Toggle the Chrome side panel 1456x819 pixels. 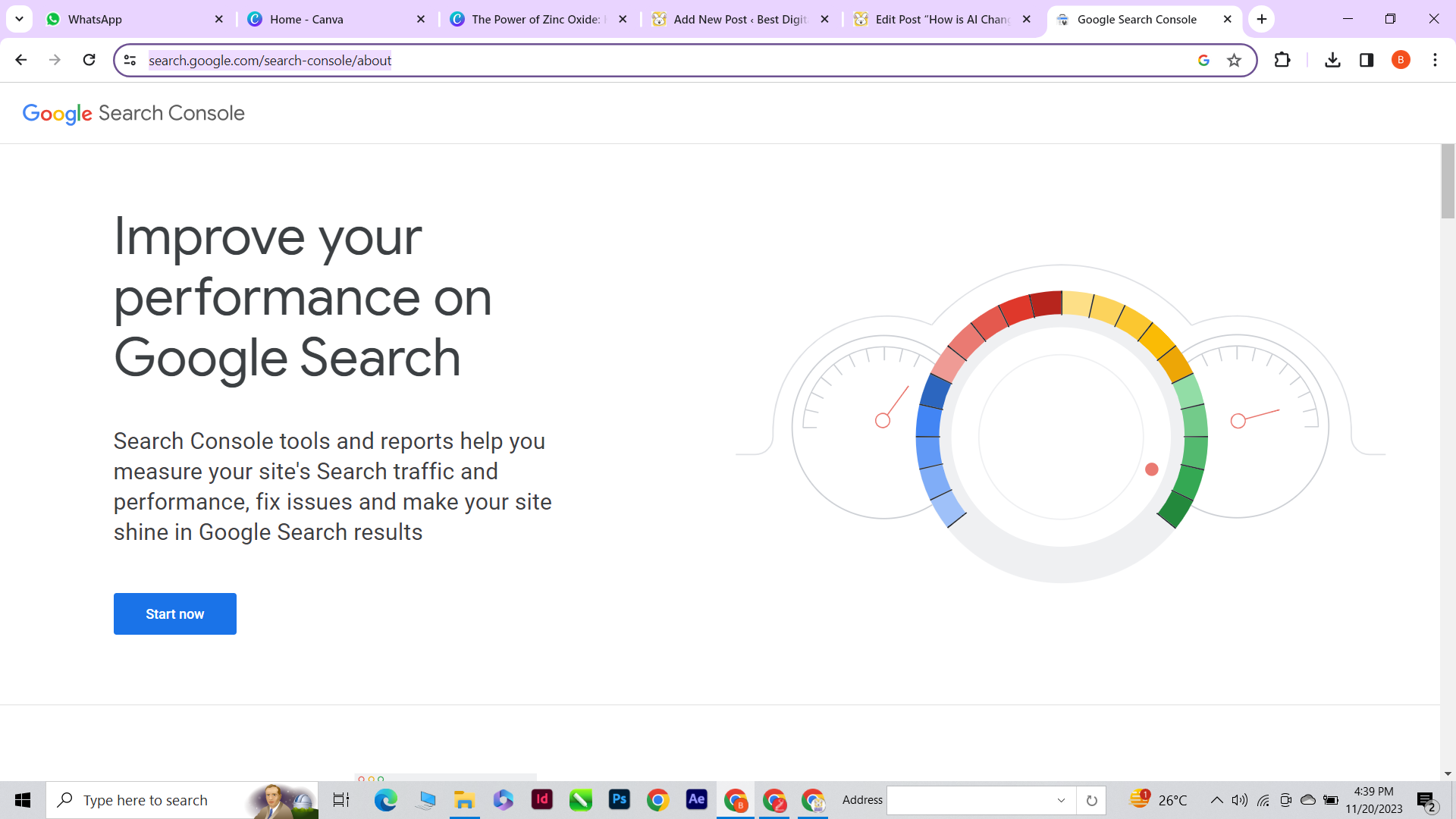click(1367, 60)
